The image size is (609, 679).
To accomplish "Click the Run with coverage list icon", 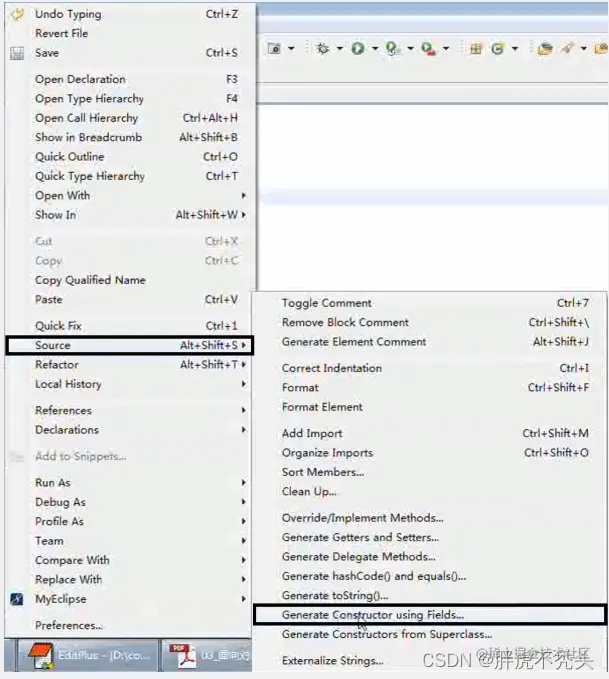I will pos(393,48).
